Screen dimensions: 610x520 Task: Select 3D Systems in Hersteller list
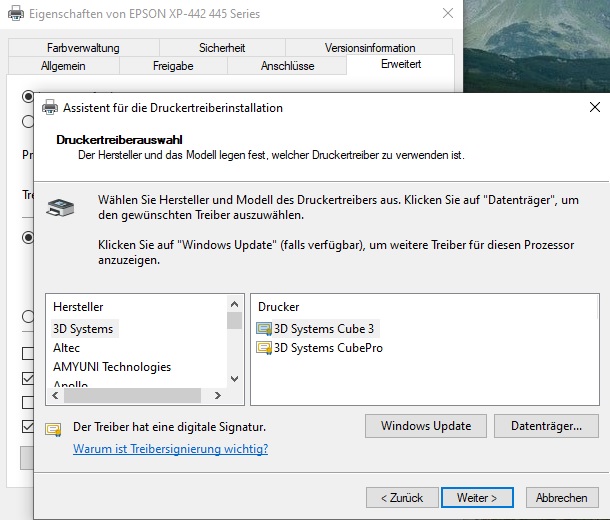(83, 329)
